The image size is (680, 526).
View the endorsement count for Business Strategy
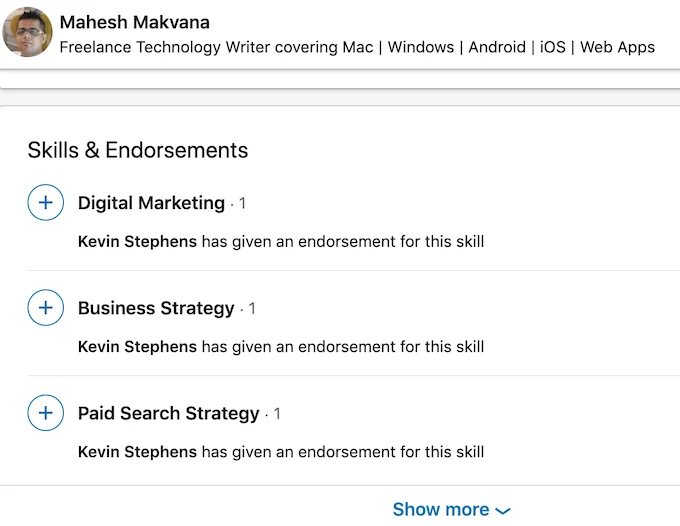click(252, 309)
